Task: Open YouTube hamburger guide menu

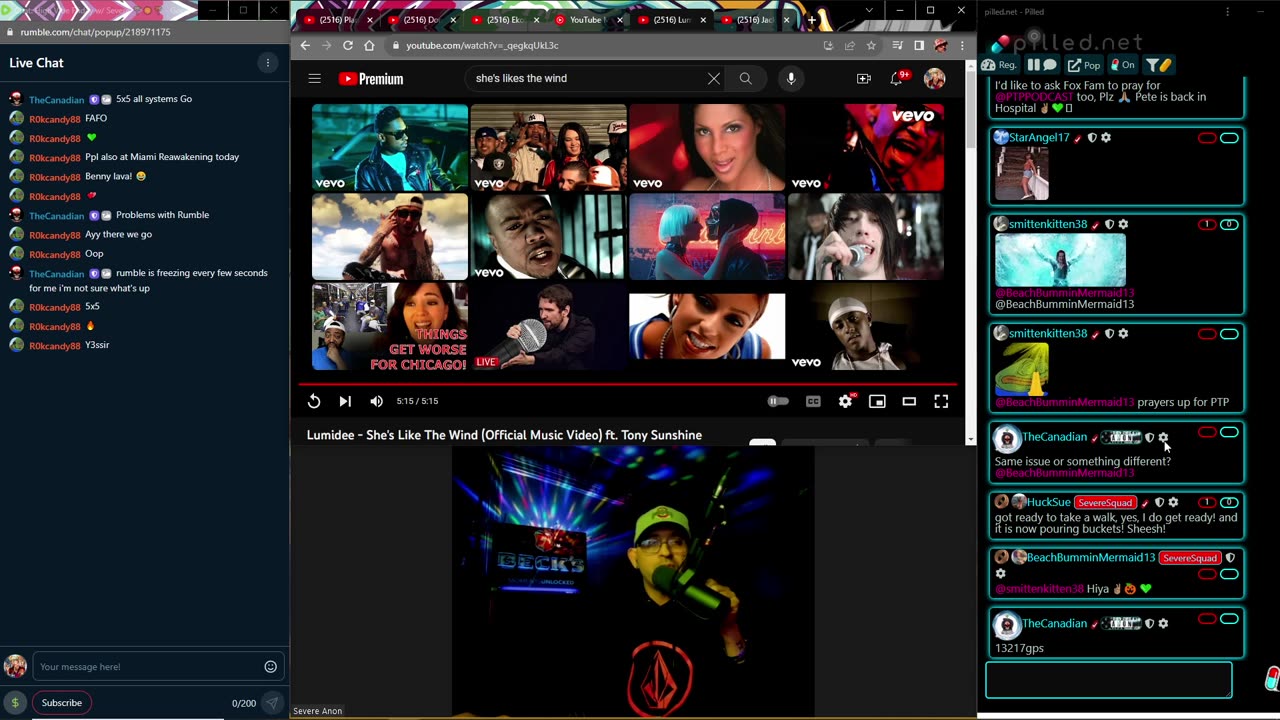Action: click(x=314, y=78)
